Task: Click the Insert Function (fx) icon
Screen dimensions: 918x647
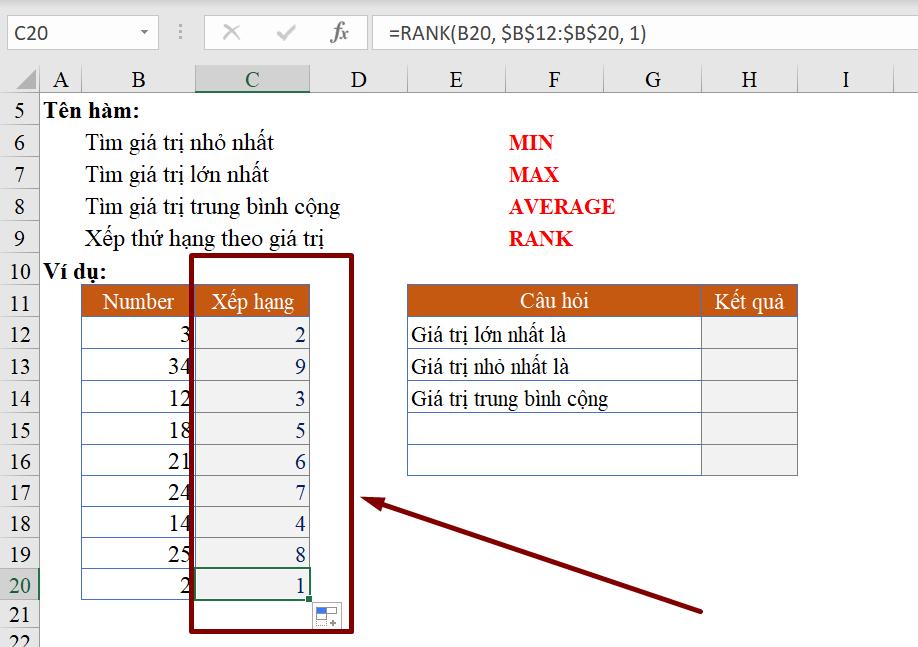Action: (339, 31)
